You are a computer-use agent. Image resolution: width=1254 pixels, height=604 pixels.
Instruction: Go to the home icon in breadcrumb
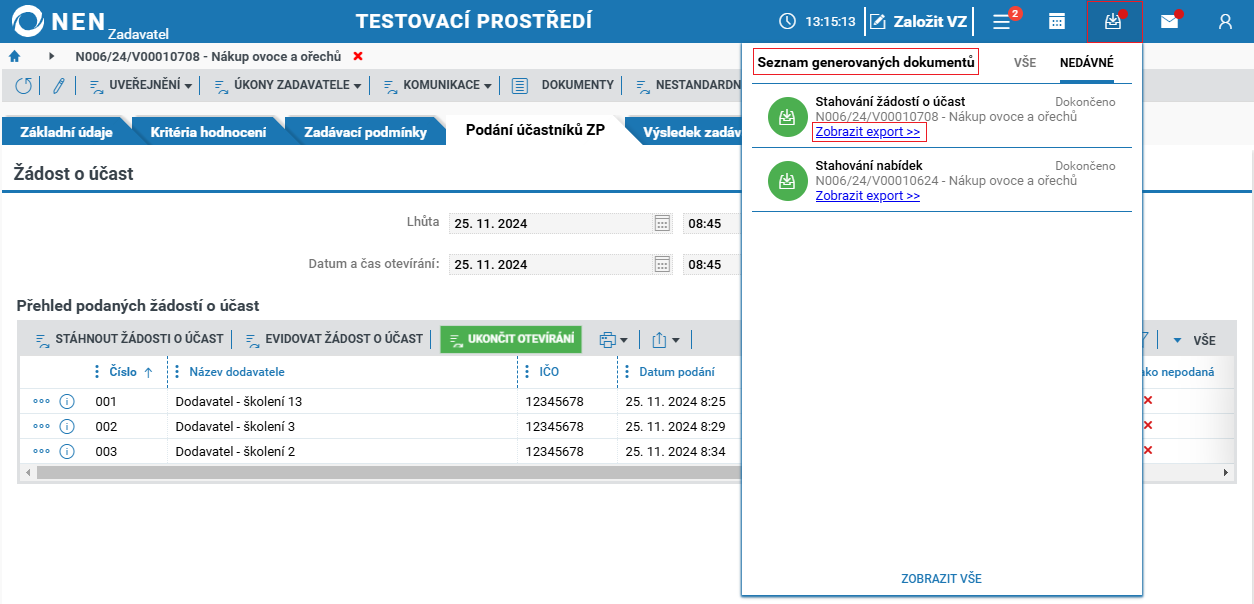(x=14, y=56)
